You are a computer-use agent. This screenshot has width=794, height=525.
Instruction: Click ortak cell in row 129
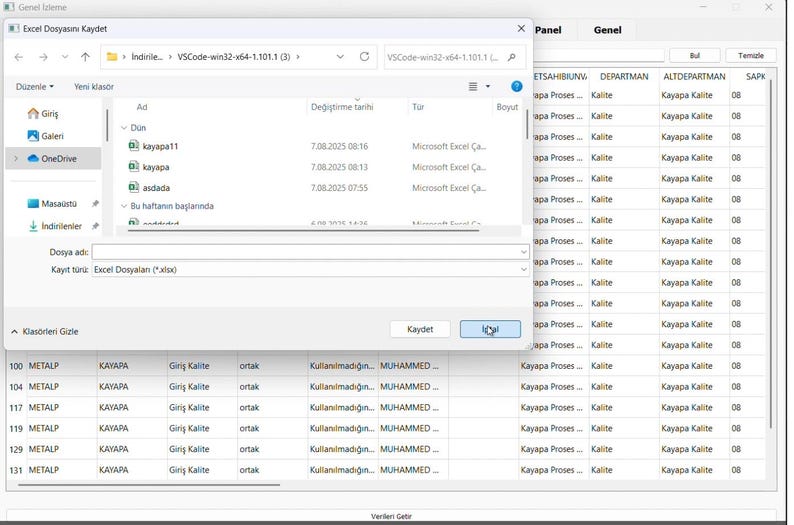(x=272, y=449)
